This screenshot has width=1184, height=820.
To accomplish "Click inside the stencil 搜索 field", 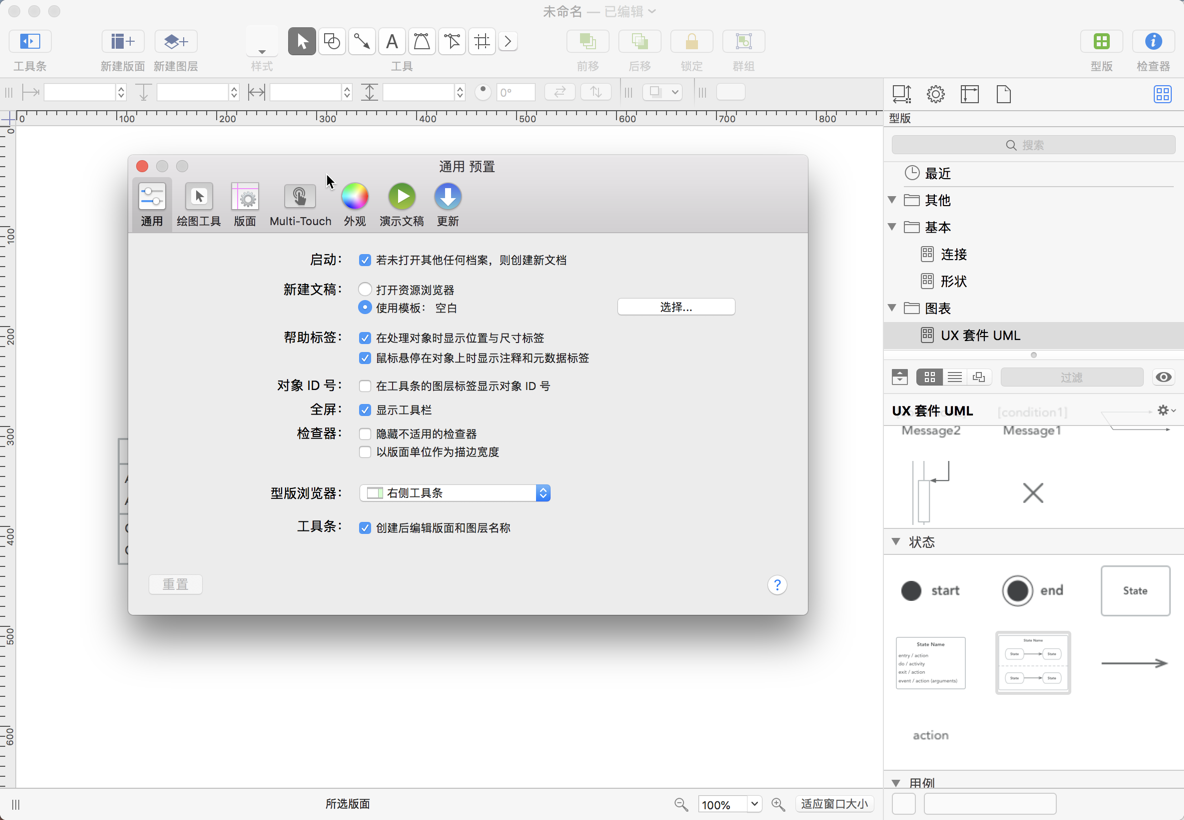I will click(1032, 144).
